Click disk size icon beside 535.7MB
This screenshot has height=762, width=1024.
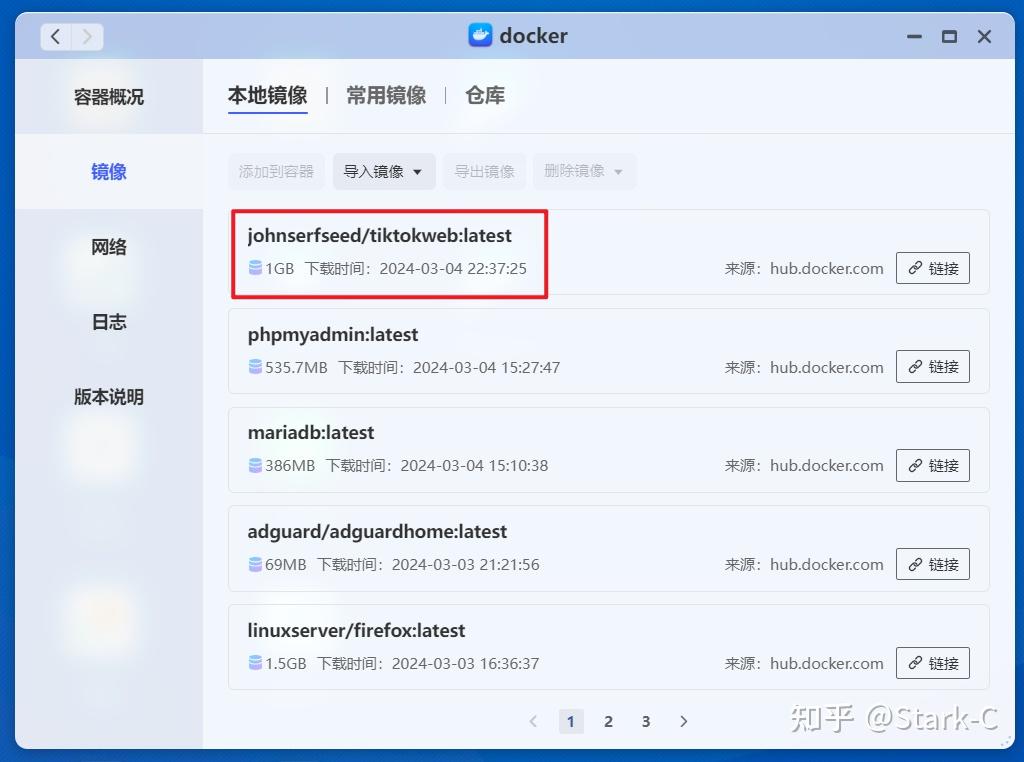[x=255, y=367]
